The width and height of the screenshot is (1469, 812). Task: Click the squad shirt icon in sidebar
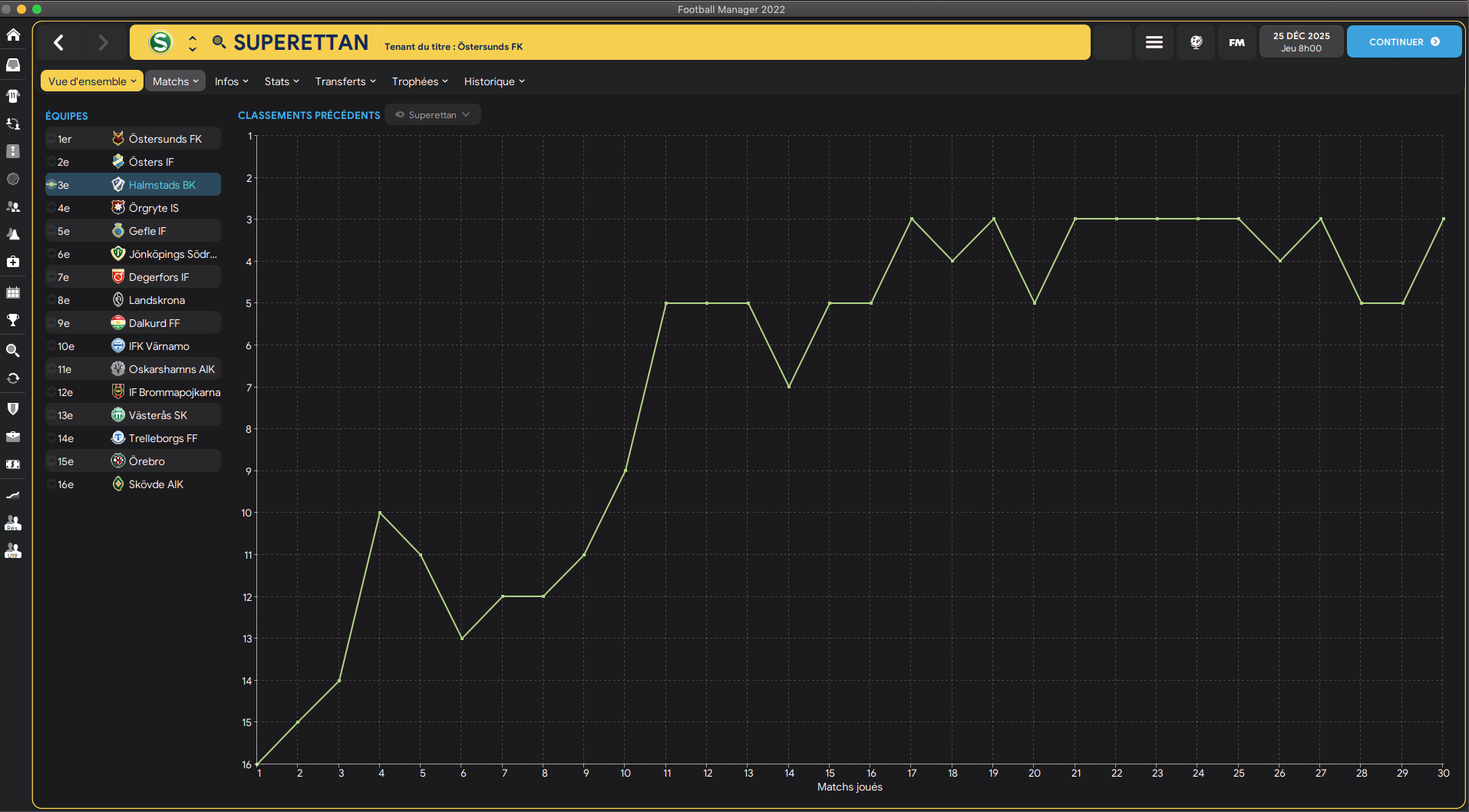pos(13,96)
